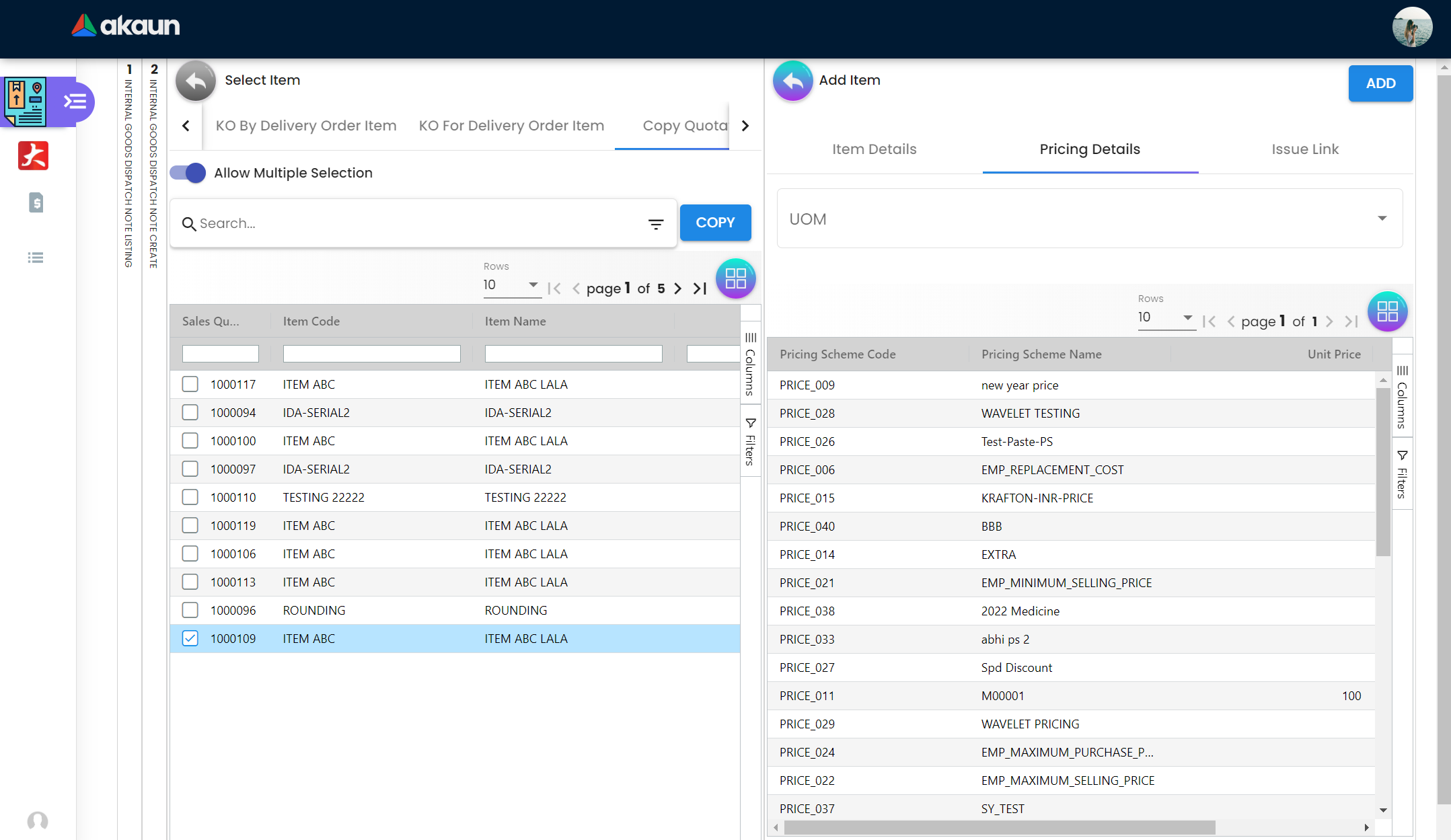Open the Issue Link tab
The image size is (1451, 840).
pyautogui.click(x=1304, y=149)
